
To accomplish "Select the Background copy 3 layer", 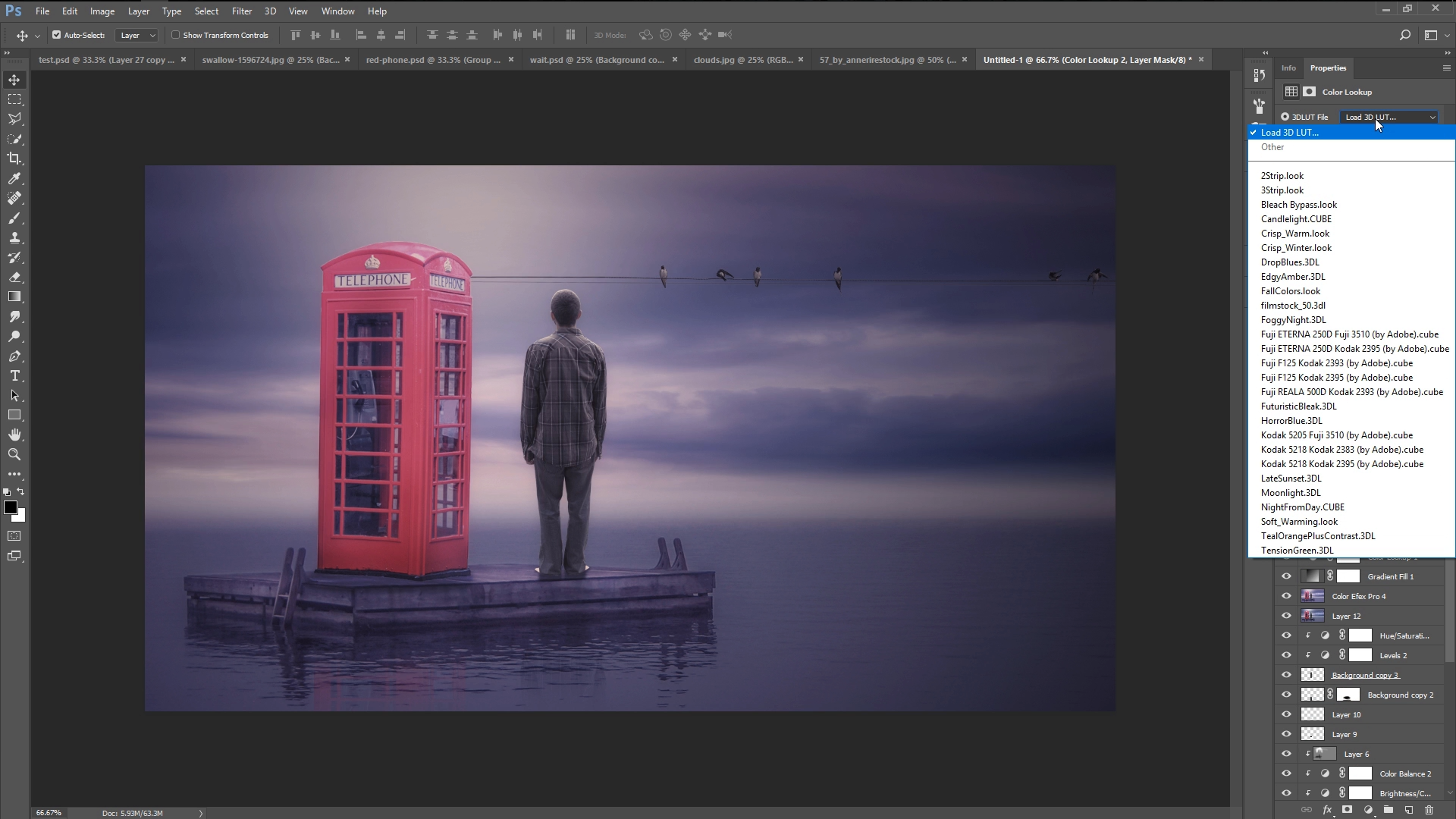I will [x=1365, y=675].
